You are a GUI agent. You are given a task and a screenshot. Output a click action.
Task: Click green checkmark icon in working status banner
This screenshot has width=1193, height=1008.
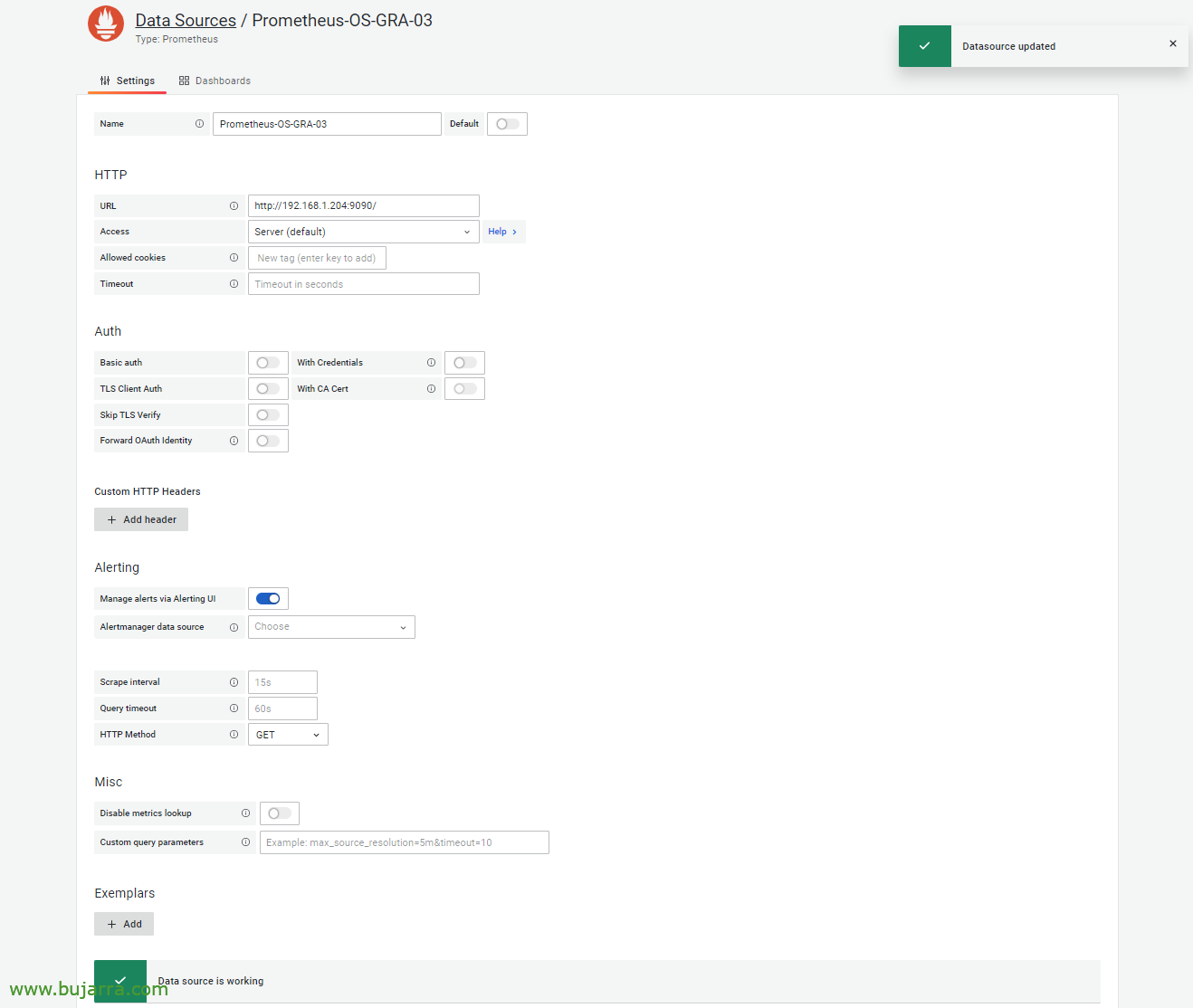point(120,981)
